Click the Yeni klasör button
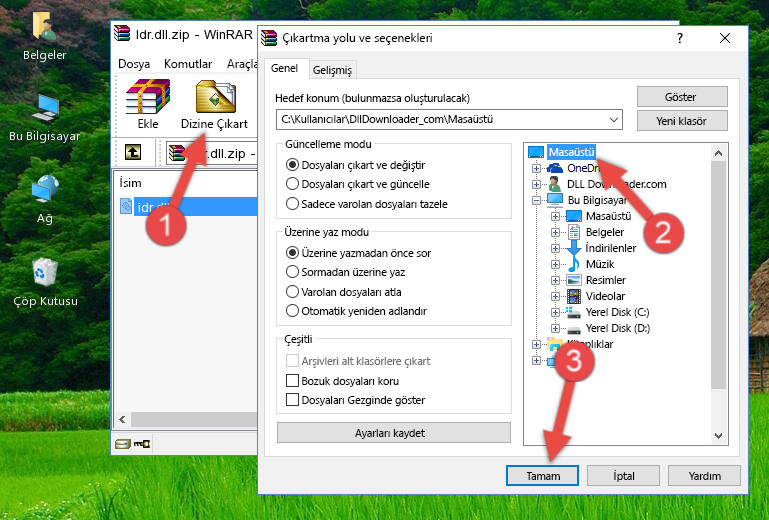 [682, 121]
